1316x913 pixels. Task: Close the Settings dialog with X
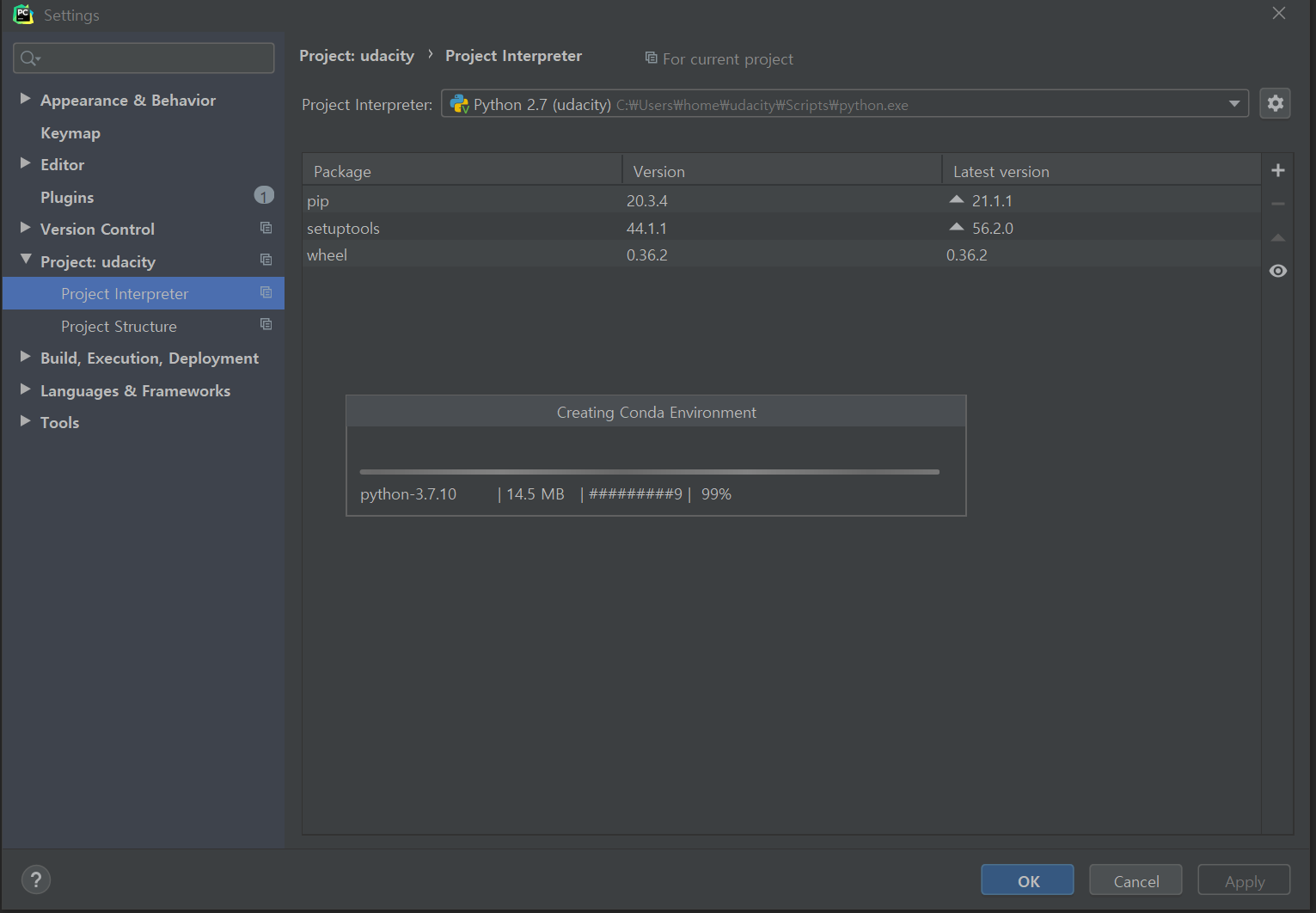click(x=1279, y=13)
